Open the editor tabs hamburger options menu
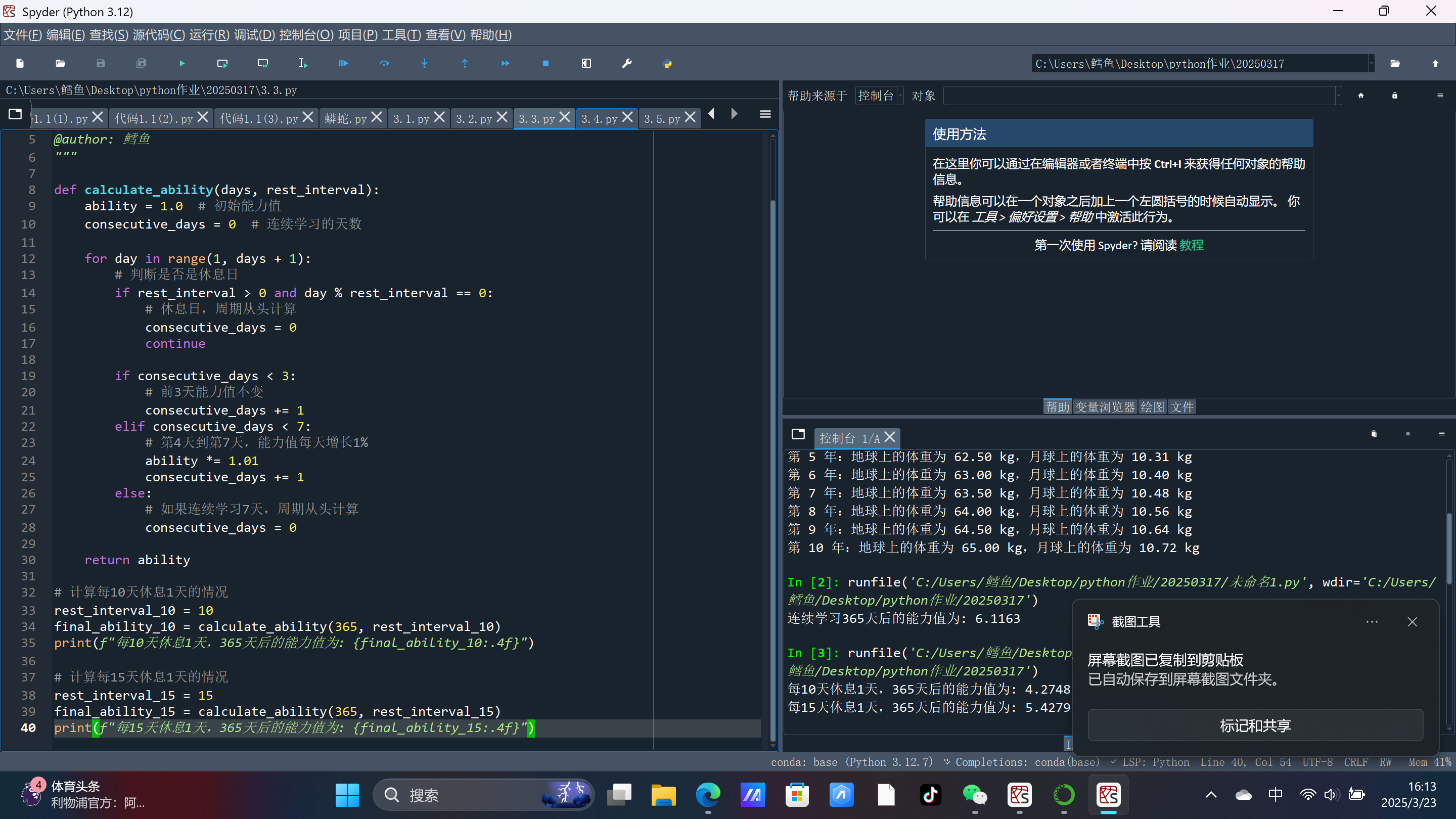Image resolution: width=1456 pixels, height=819 pixels. pyautogui.click(x=765, y=115)
